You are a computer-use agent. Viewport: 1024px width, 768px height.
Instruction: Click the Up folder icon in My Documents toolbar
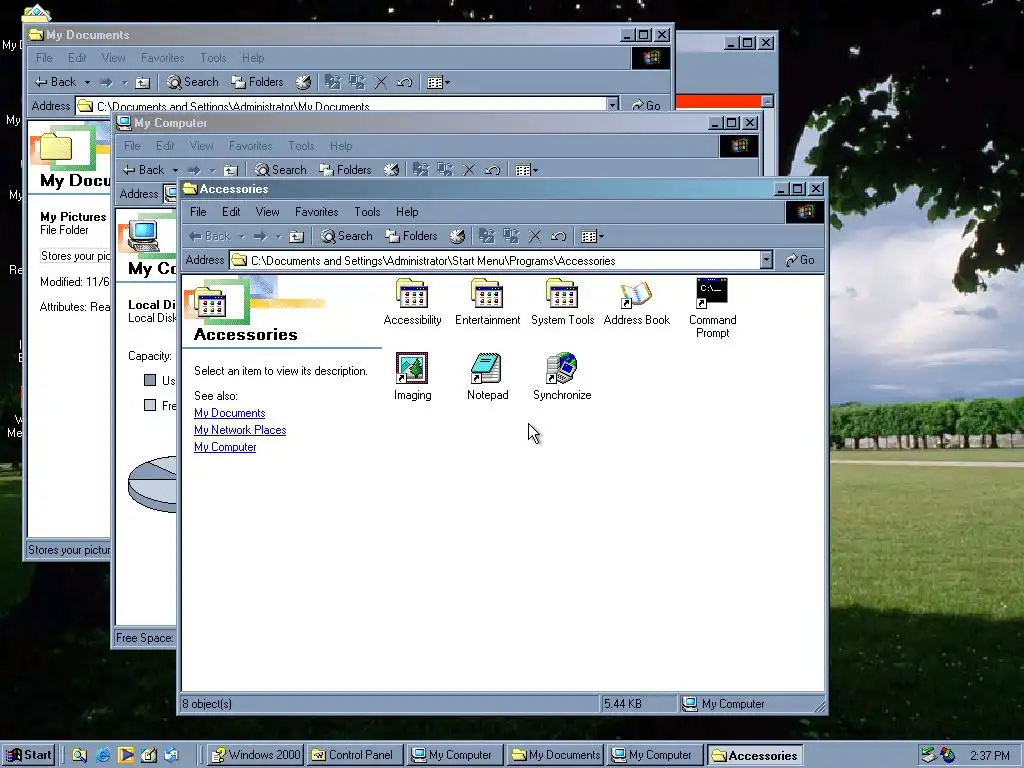tap(142, 82)
